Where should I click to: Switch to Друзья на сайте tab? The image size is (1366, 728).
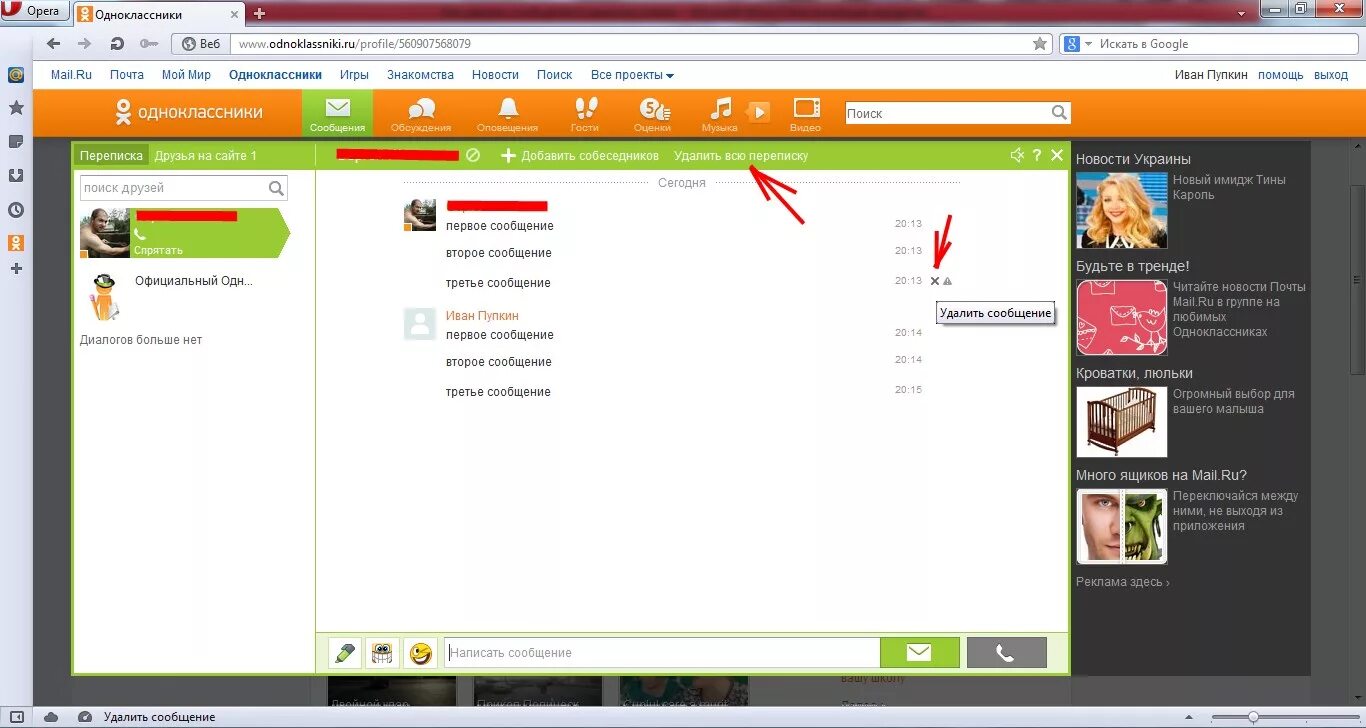(206, 155)
